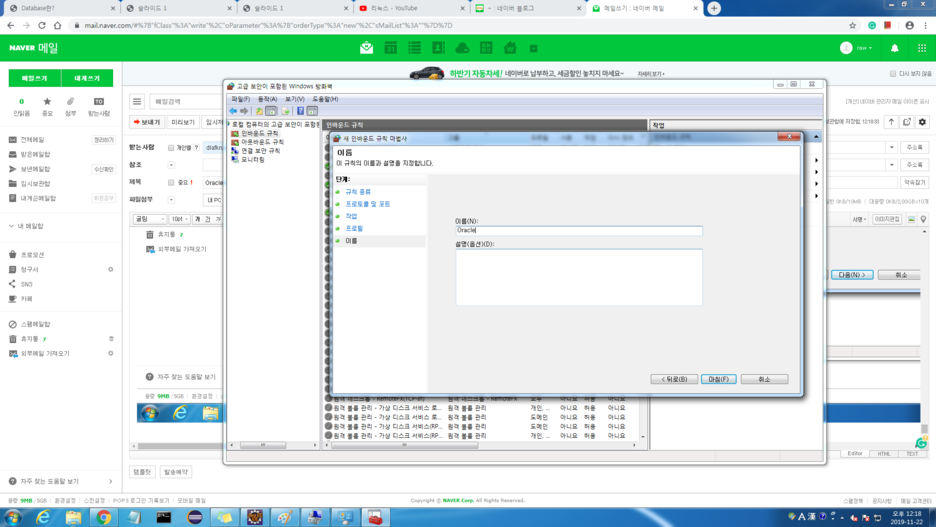Screen dimensions: 936x527
Task: Open the cloud icon in Naver header
Action: tap(462, 48)
